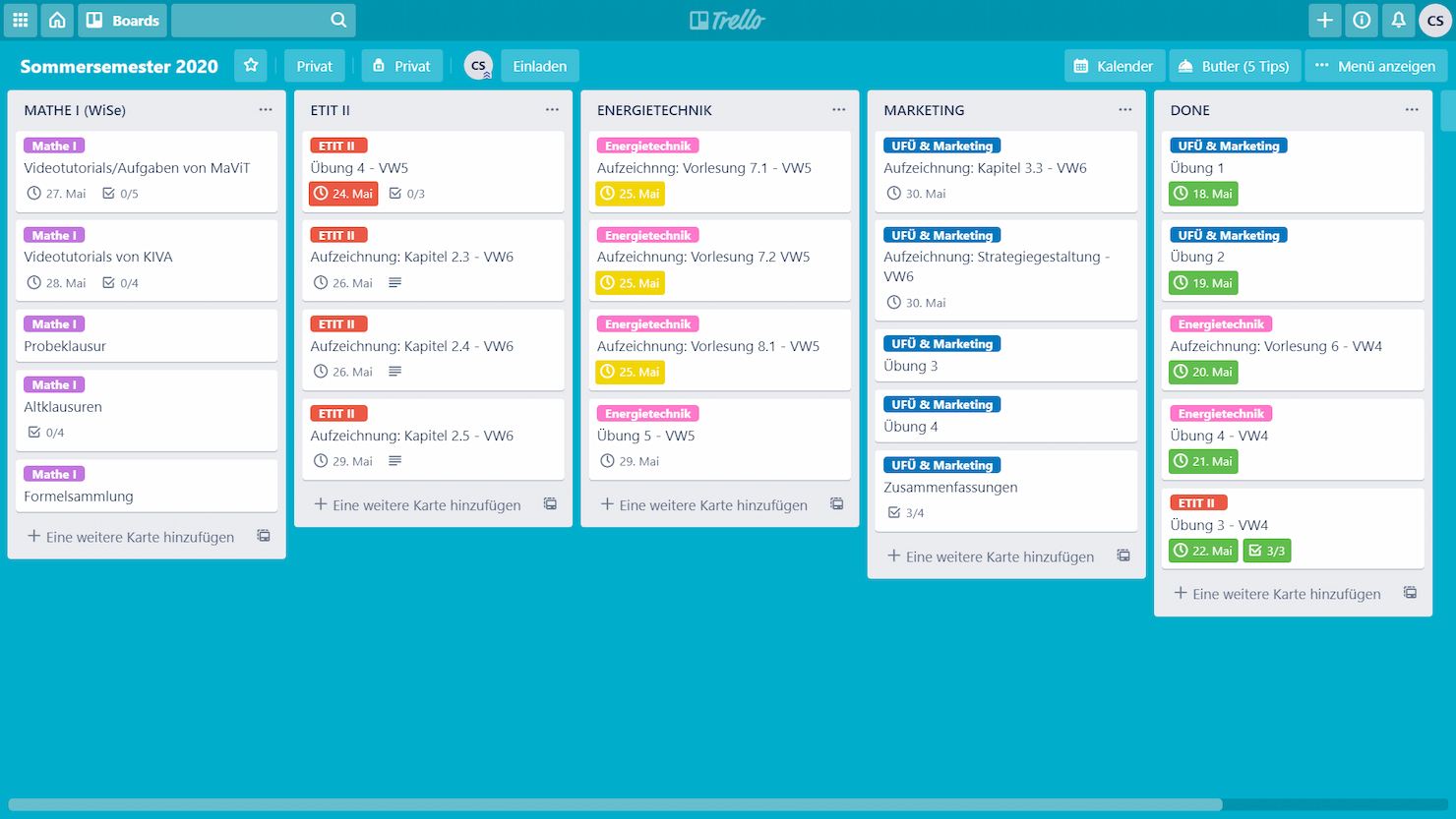Open the apps grid menu icon
1456x819 pixels.
coord(21,20)
